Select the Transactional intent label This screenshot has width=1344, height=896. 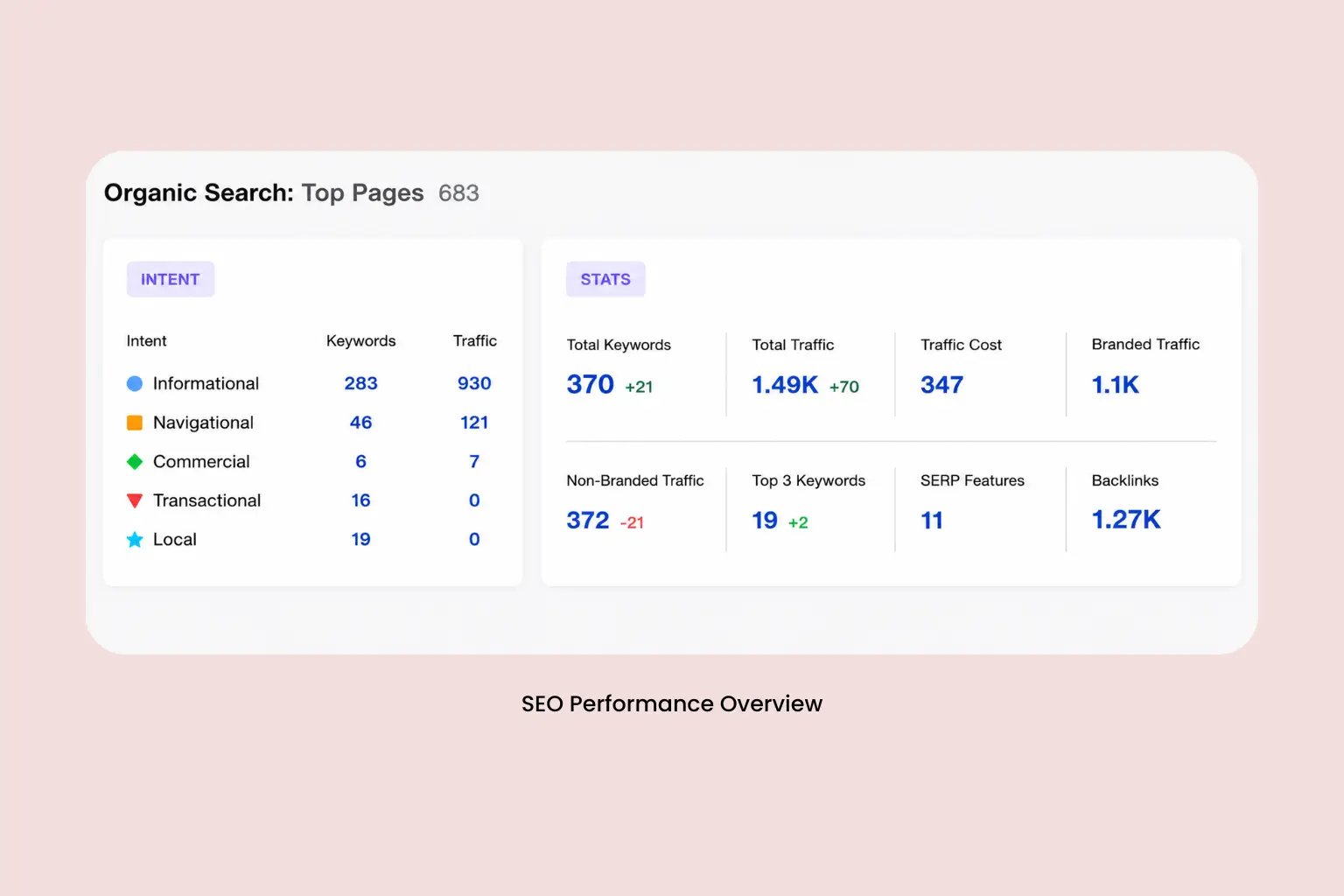pos(206,500)
